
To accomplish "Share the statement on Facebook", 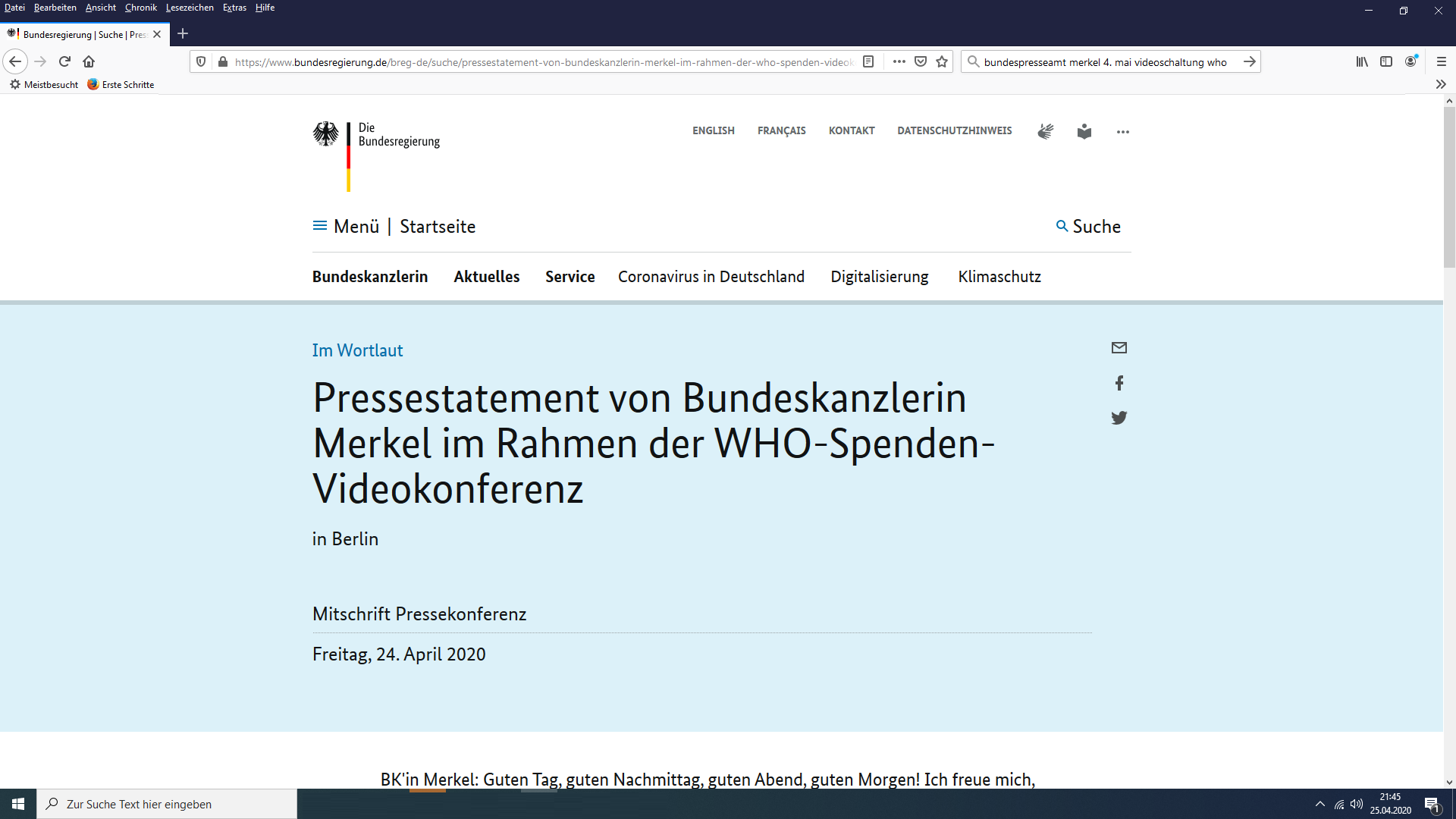I will tap(1119, 383).
